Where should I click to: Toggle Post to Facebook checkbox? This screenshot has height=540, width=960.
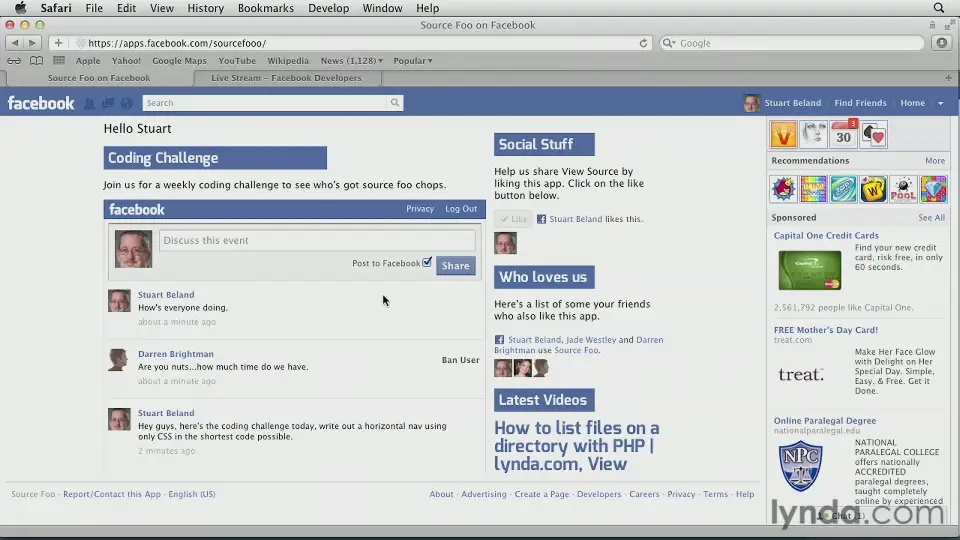pyautogui.click(x=427, y=262)
